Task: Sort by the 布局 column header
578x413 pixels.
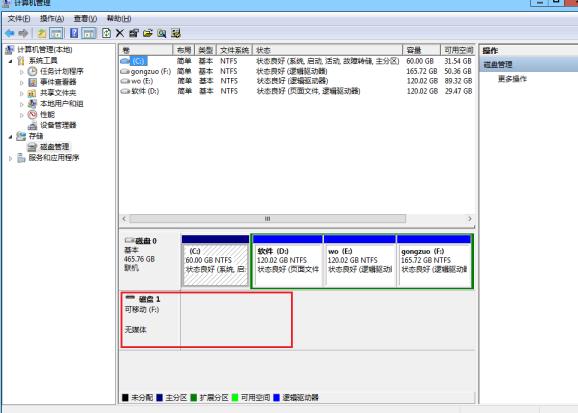Action: 184,50
